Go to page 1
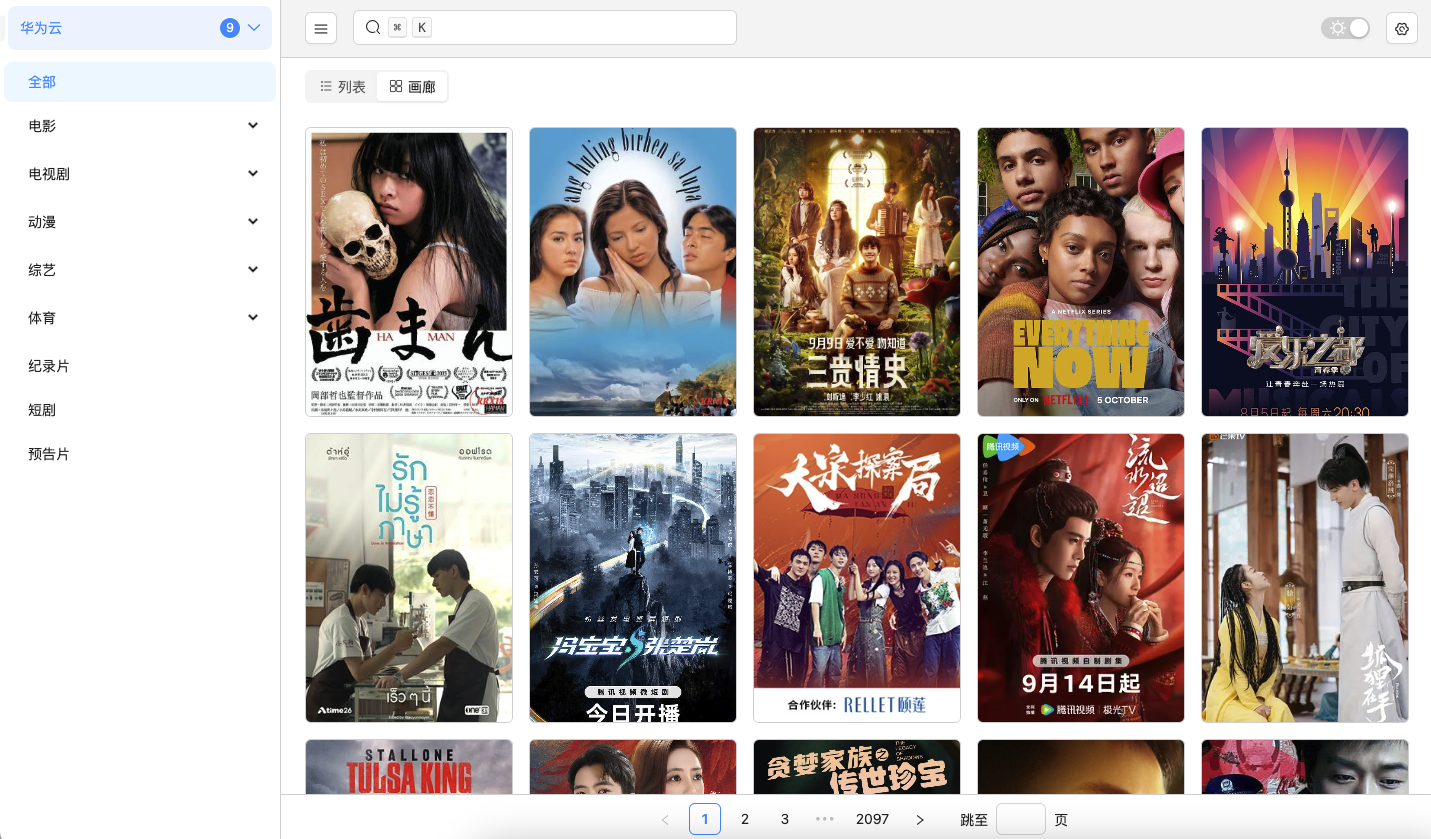 [x=705, y=819]
